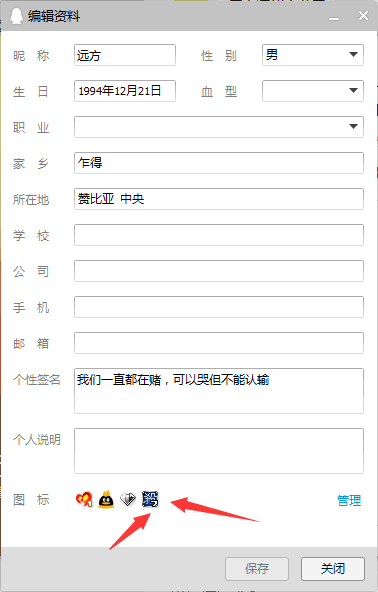The width and height of the screenshot is (378, 592).
Task: Focus the 学校 school input field
Action: [219, 235]
